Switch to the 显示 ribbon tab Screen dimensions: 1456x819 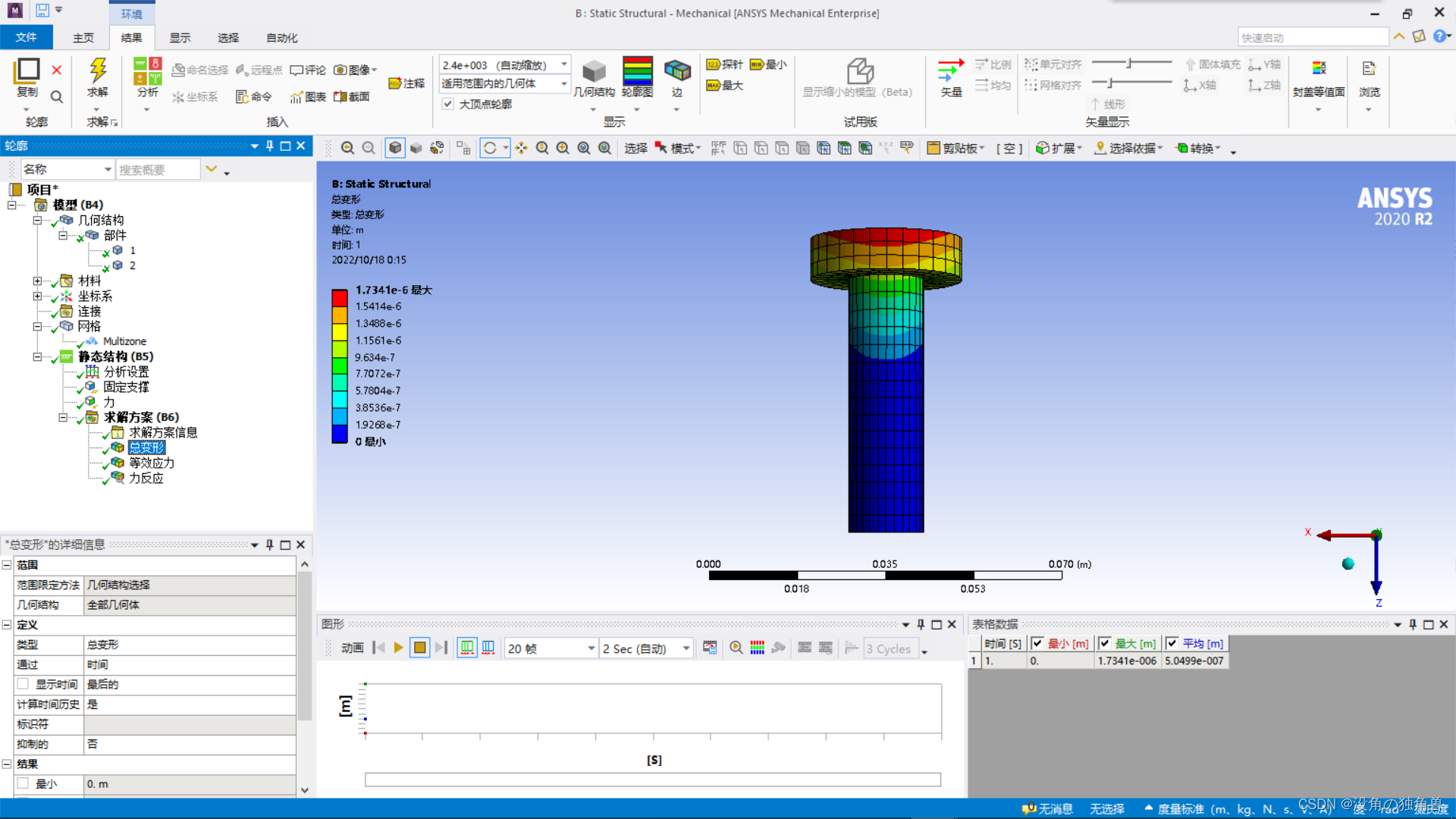click(180, 37)
